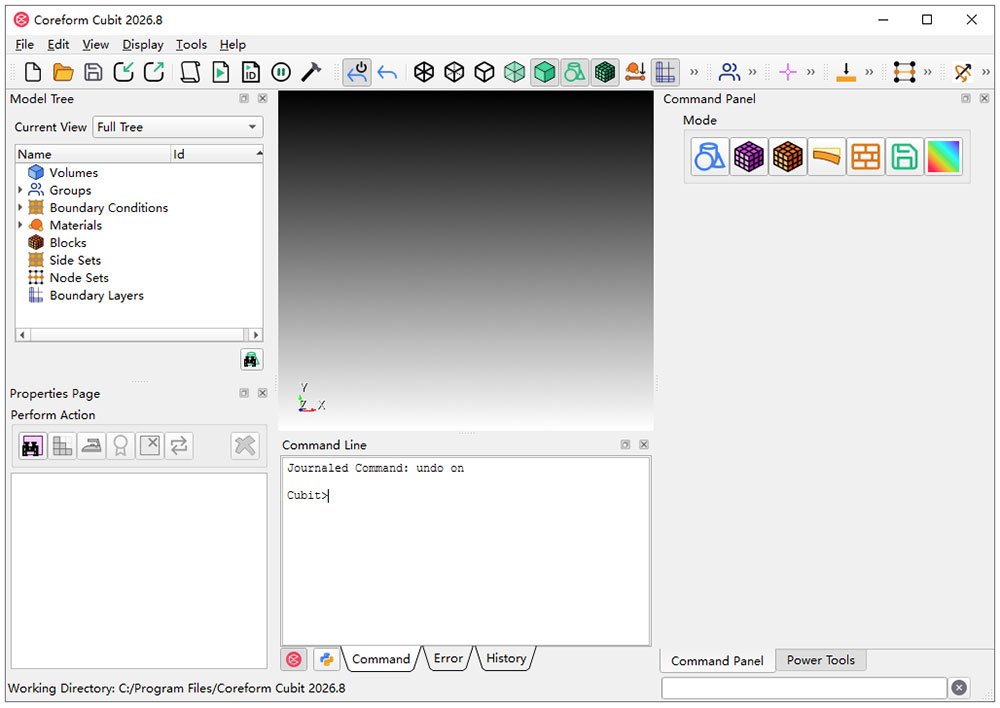This screenshot has height=708, width=1000.
Task: Switch to the Power Tools tab
Action: [x=821, y=660]
